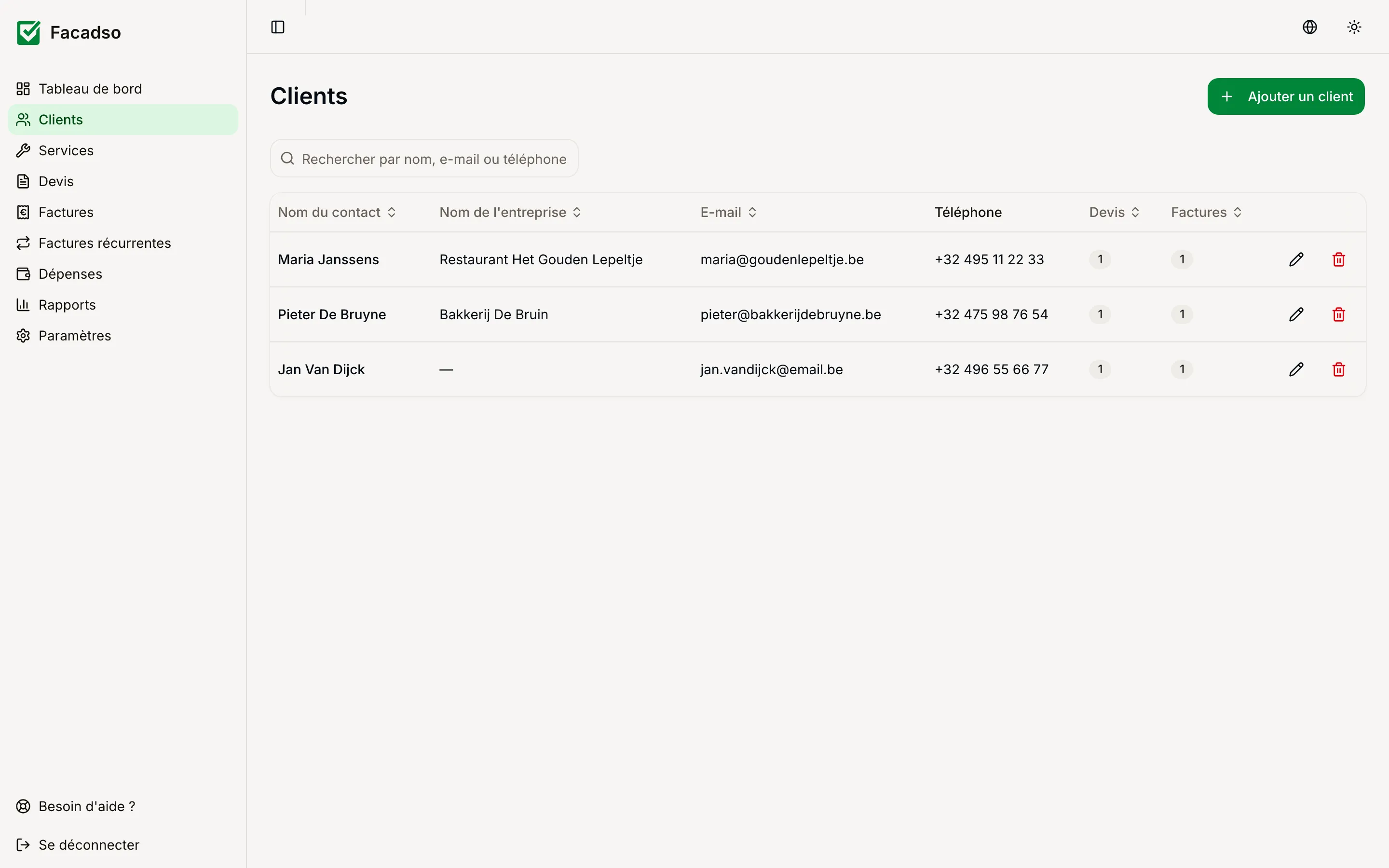
Task: Delete the Jan Van Dijck client
Action: point(1338,369)
